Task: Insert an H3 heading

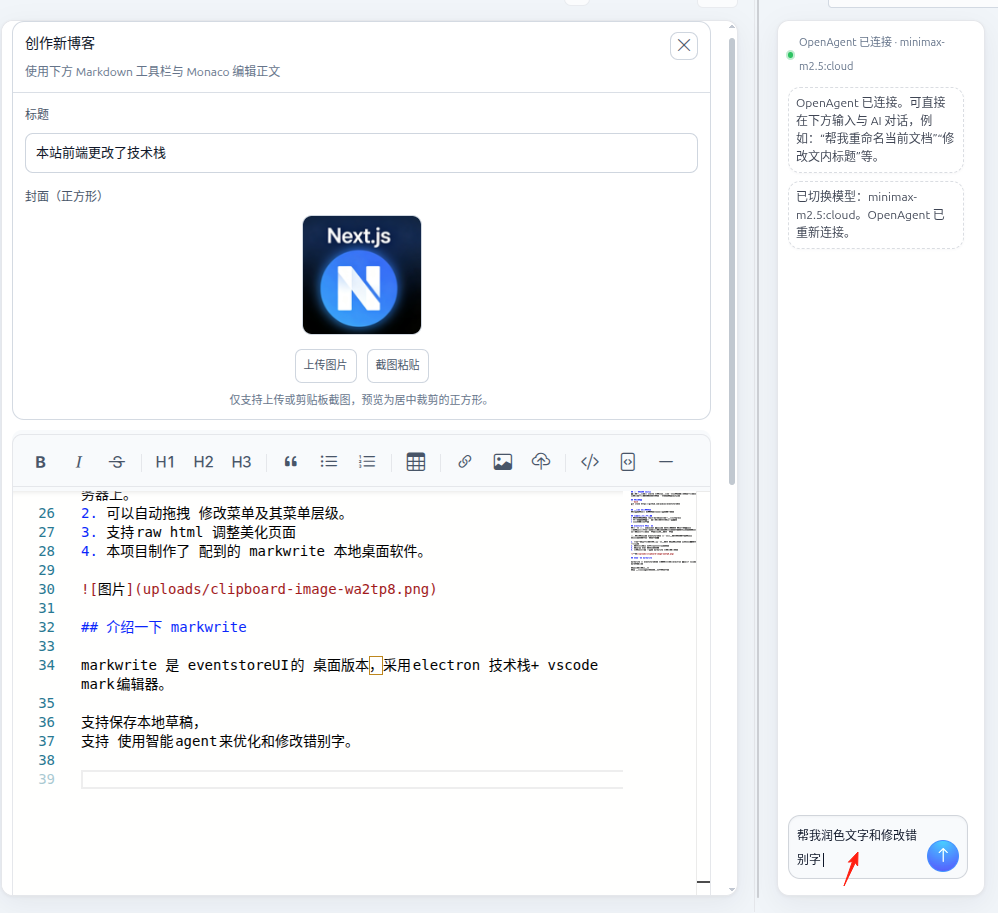Action: click(x=241, y=462)
